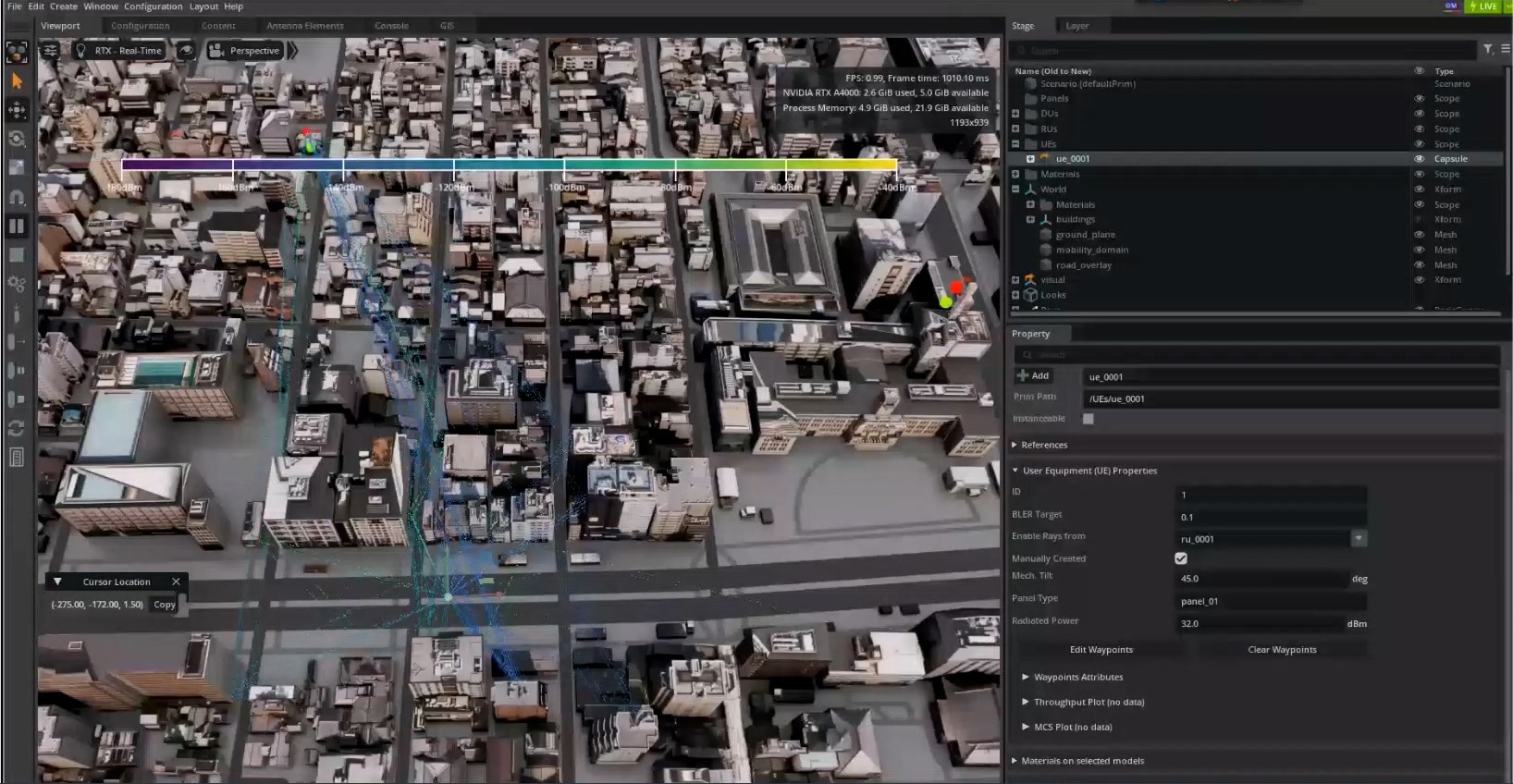This screenshot has width=1513, height=784.
Task: Click the Radiated Power value field
Action: coord(1260,624)
